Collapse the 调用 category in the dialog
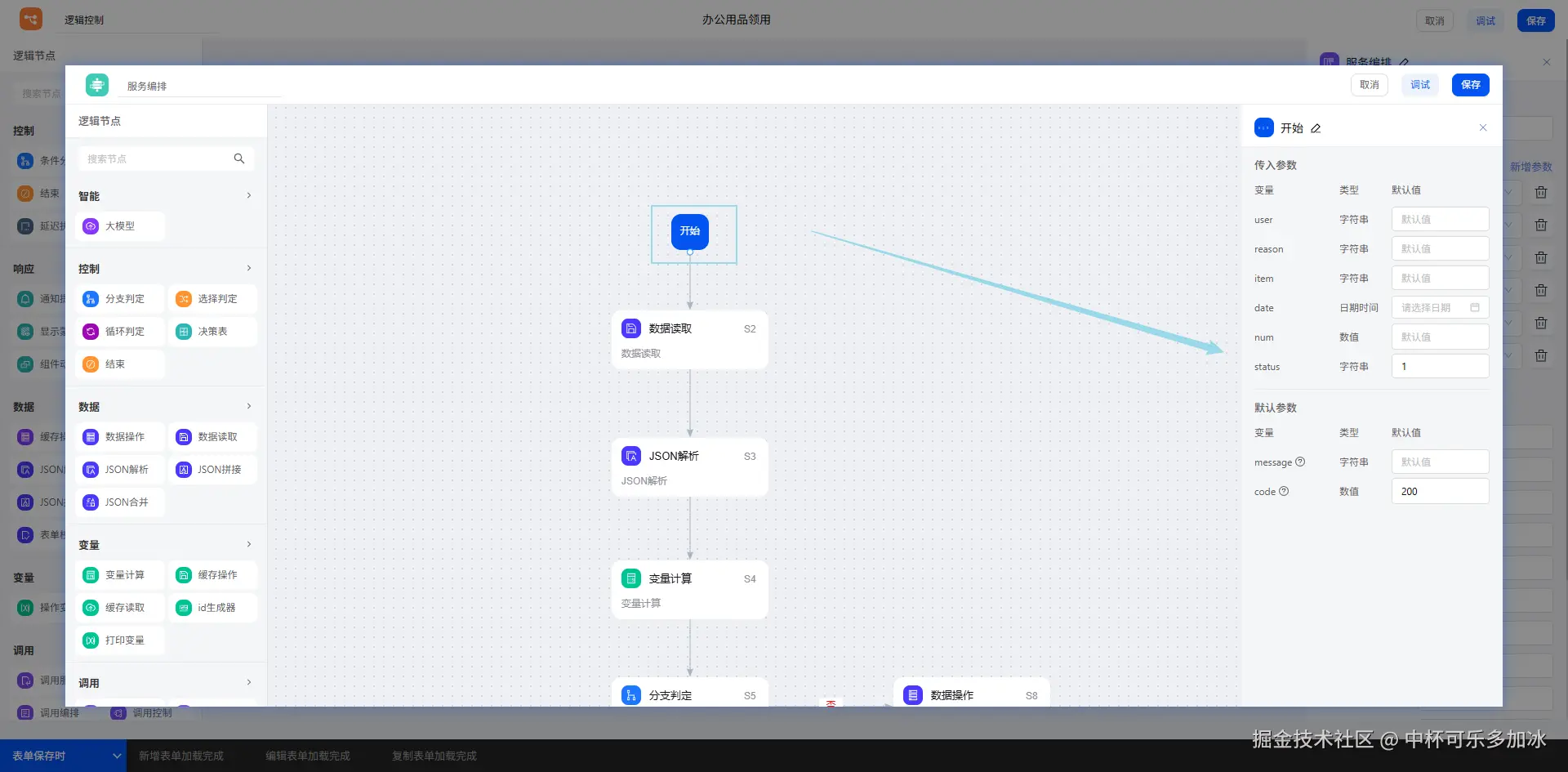Screen dimensions: 1568x772 point(249,682)
